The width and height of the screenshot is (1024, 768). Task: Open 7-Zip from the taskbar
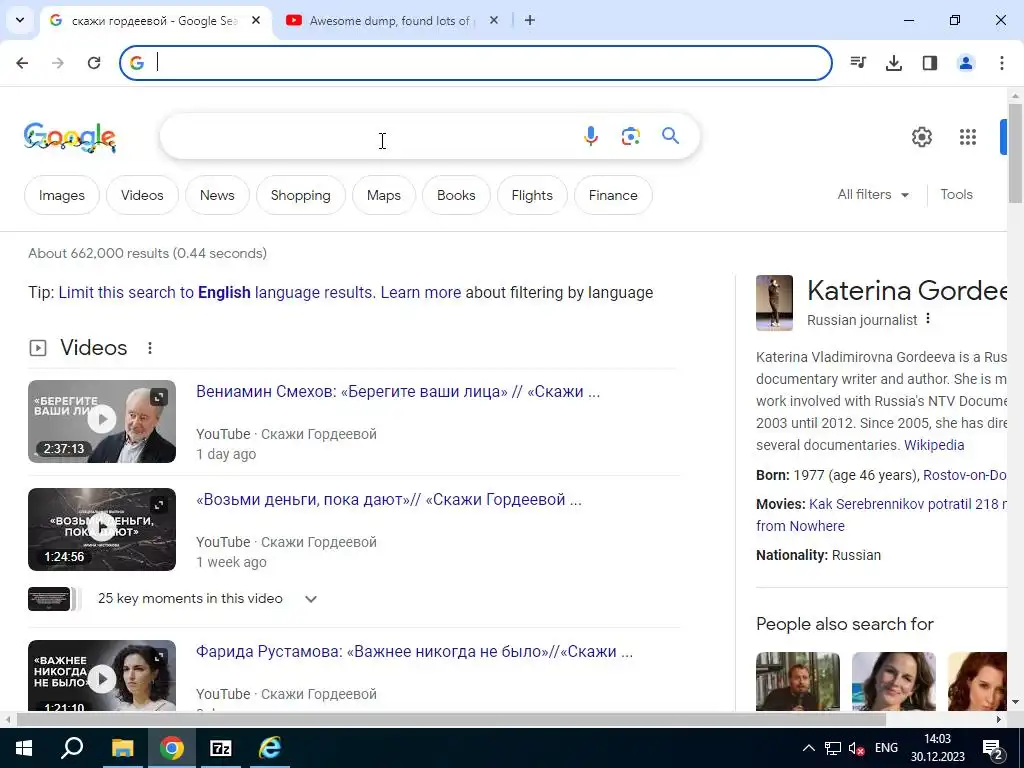(x=221, y=748)
